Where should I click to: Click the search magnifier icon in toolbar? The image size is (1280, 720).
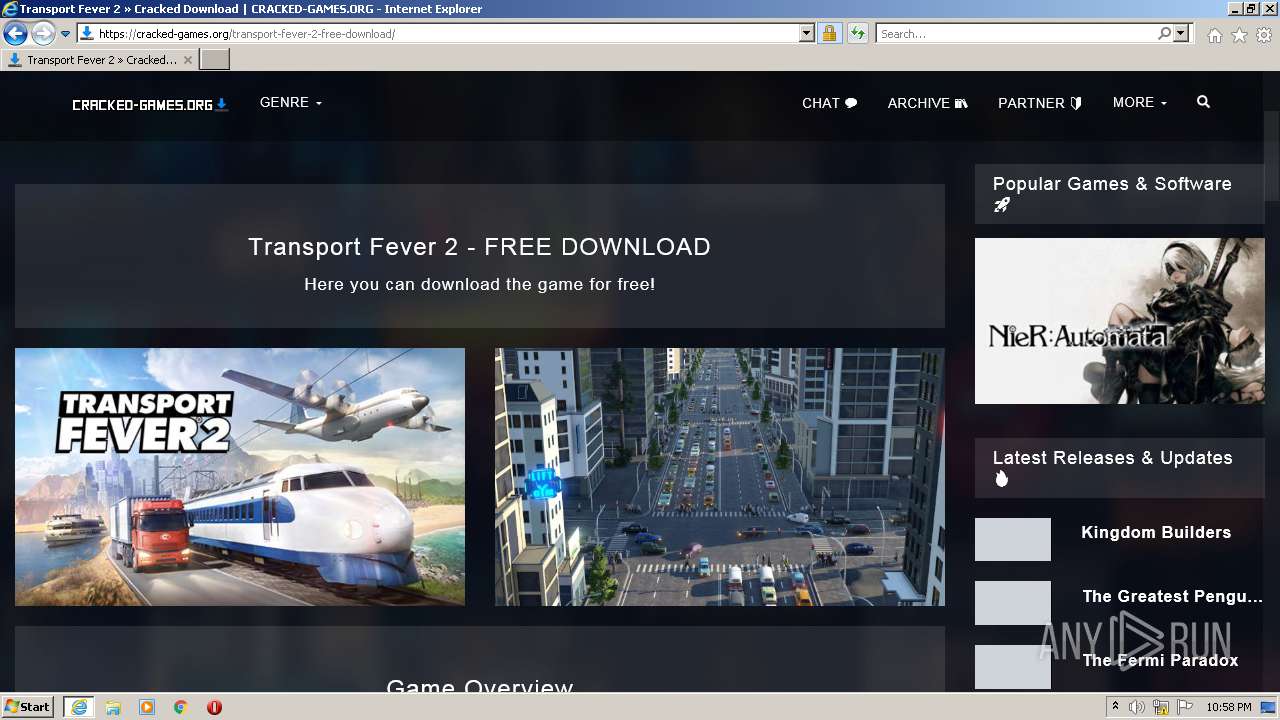[x=1164, y=34]
